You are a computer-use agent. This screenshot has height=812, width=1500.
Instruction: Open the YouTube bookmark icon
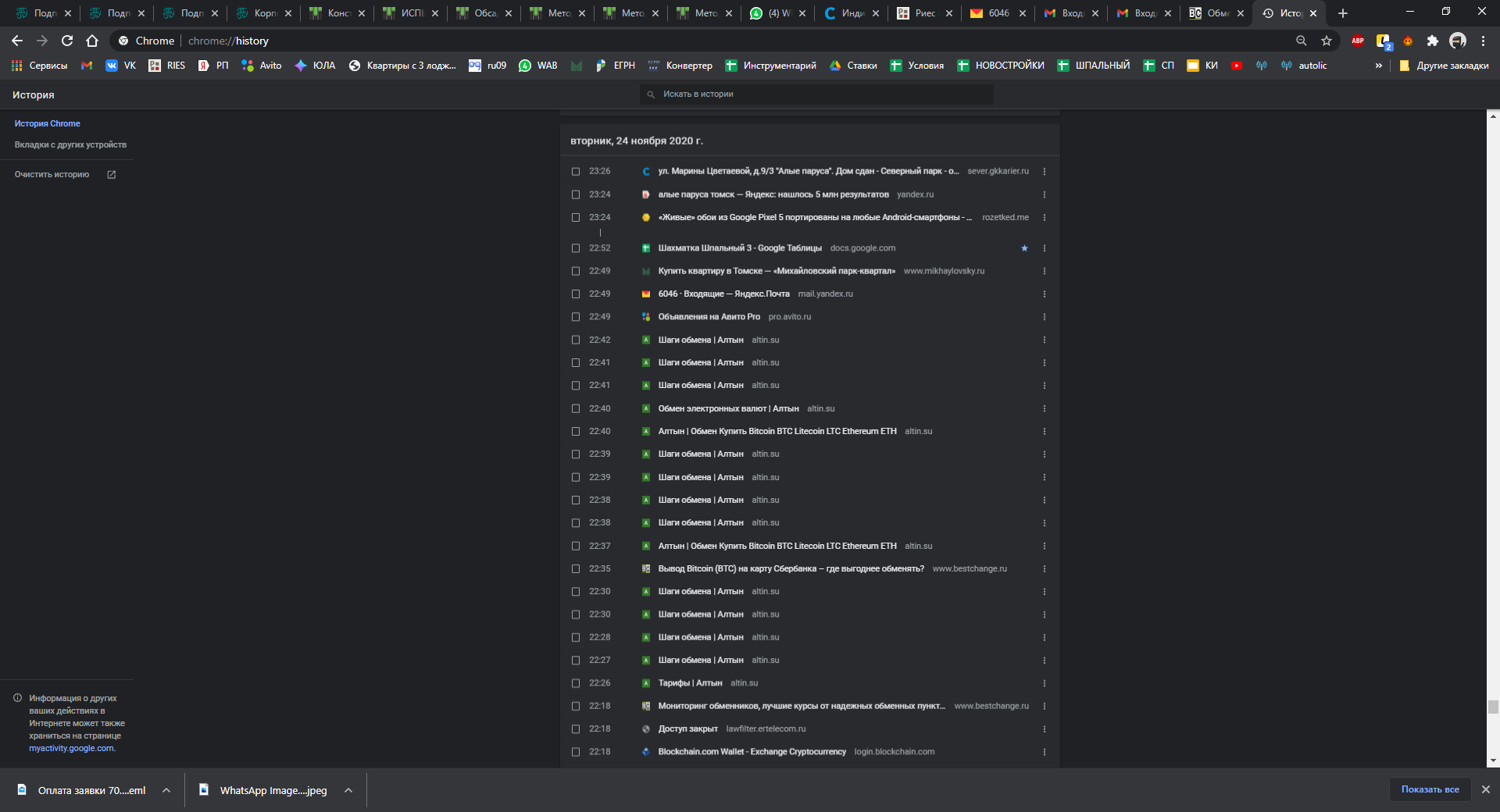pos(1237,66)
